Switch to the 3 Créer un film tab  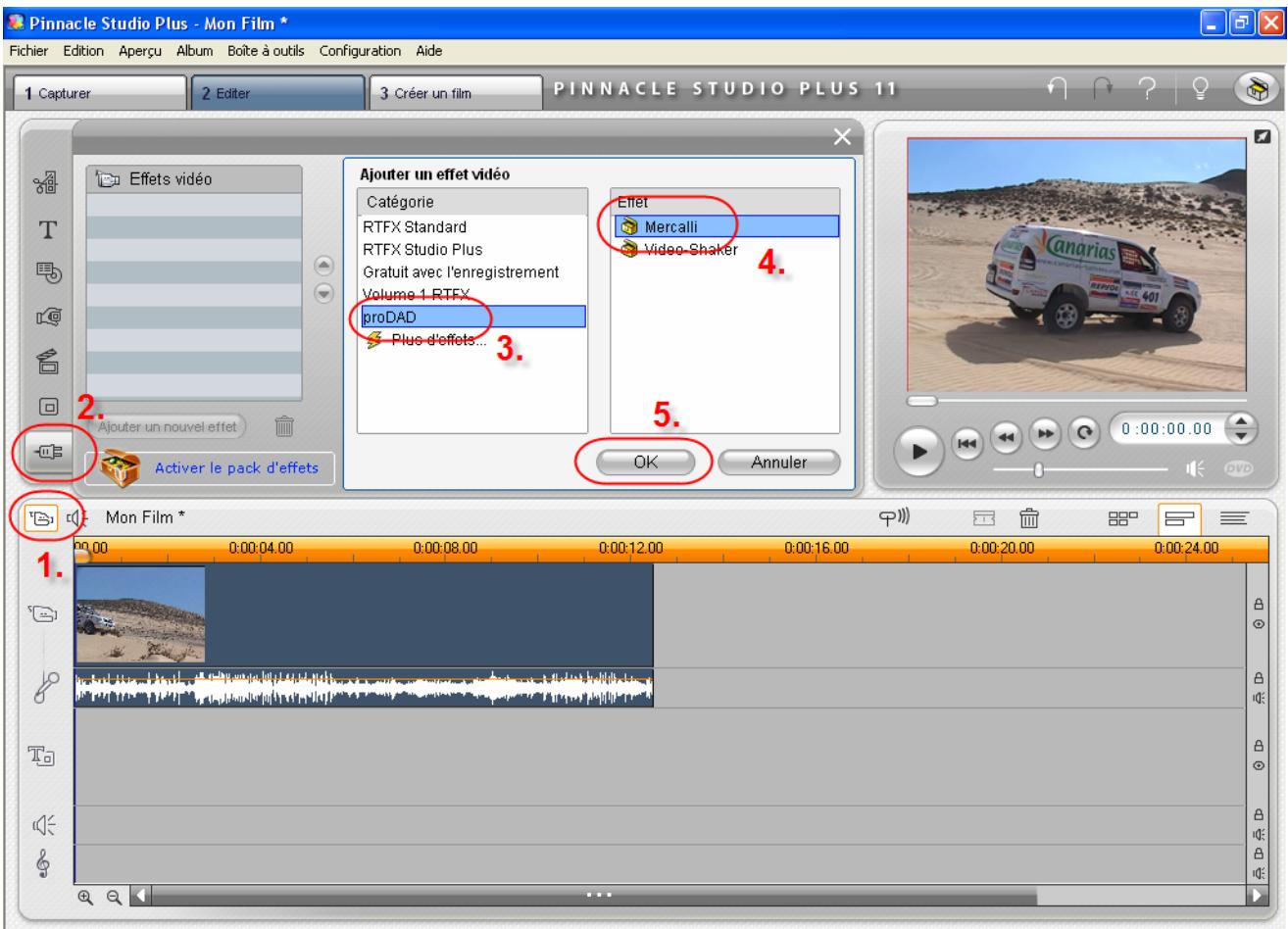click(x=455, y=93)
